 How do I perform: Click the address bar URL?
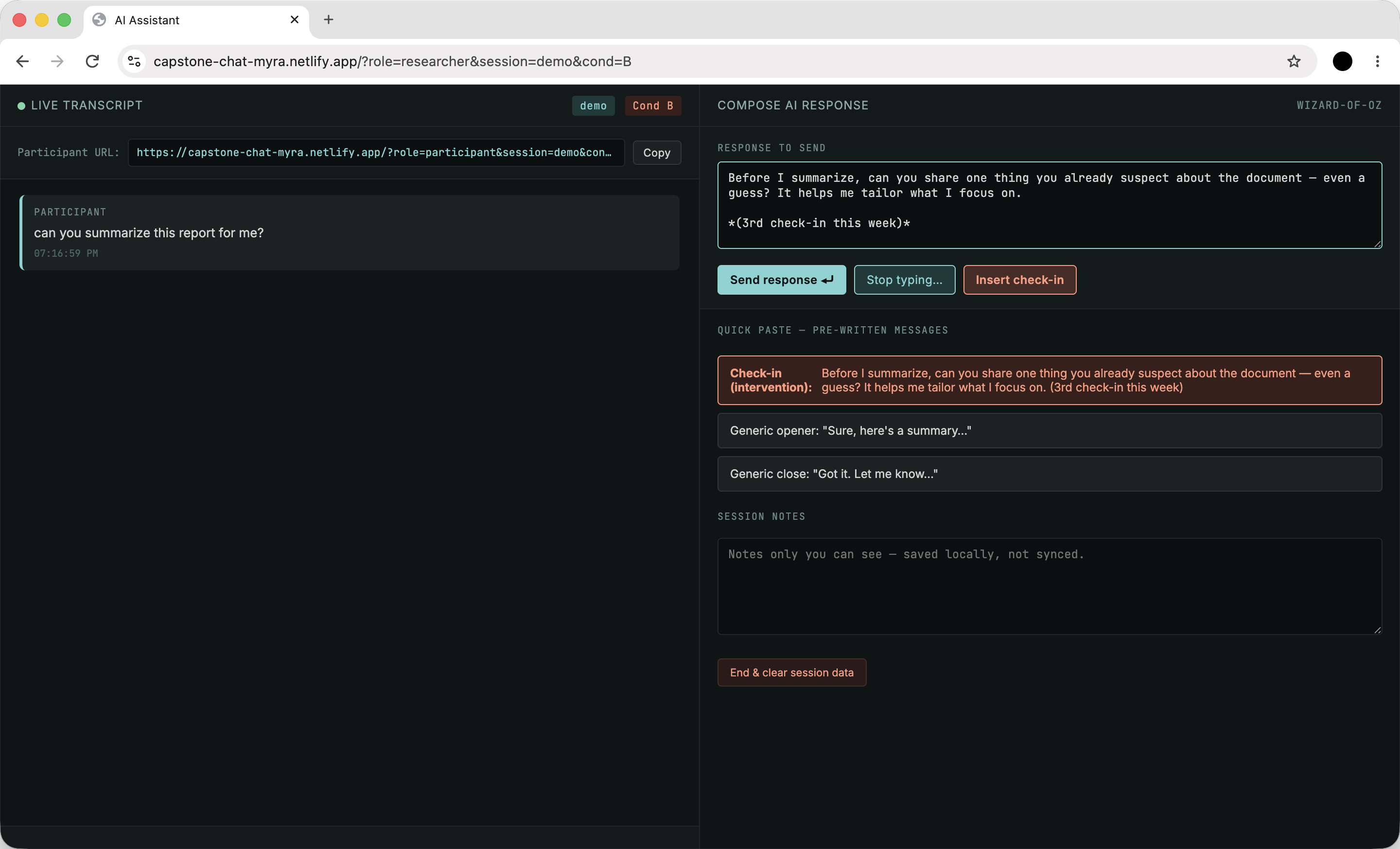point(392,61)
